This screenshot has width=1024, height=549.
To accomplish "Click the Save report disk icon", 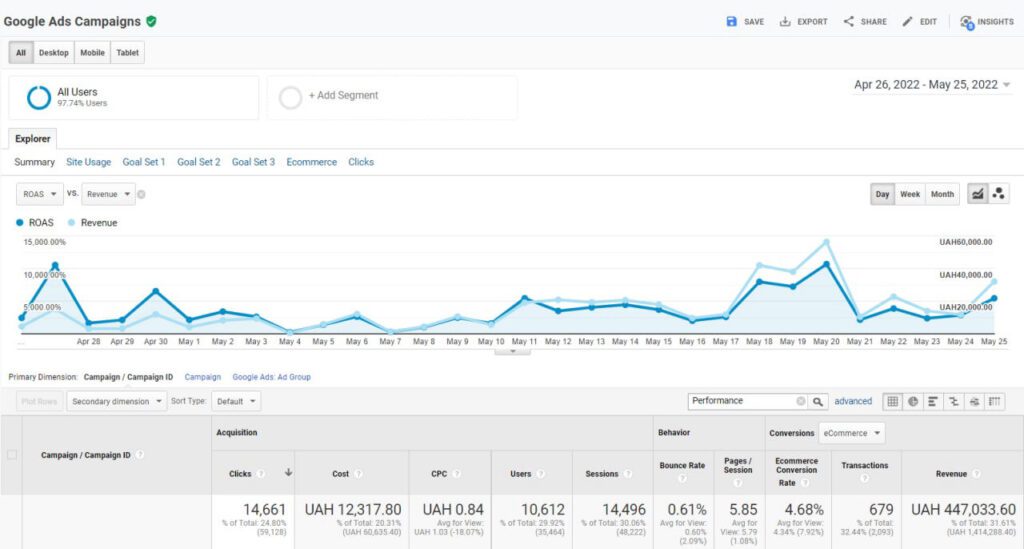I will point(731,21).
